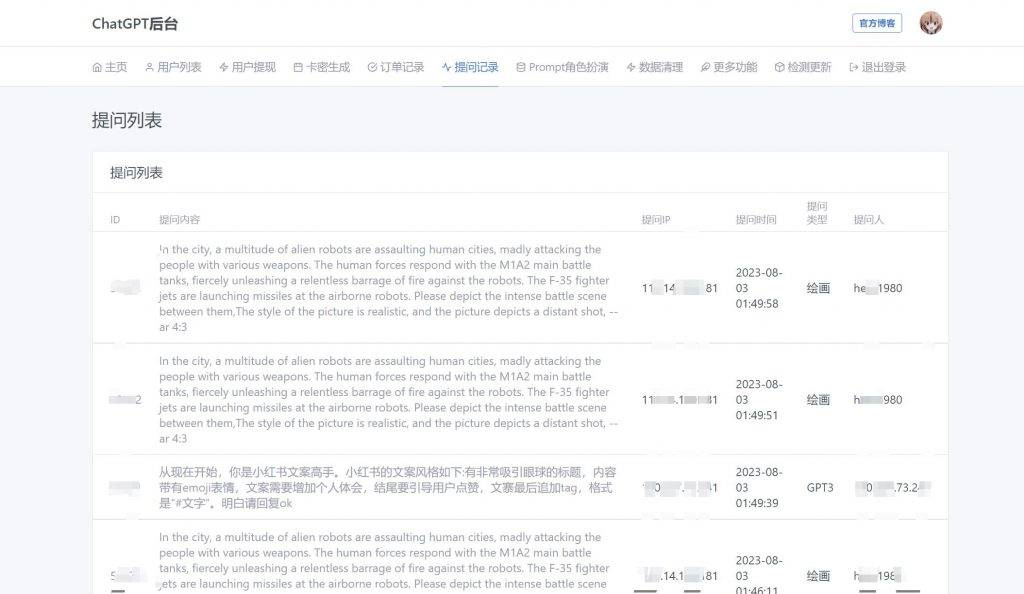Click the ChatGPT后台 site title
This screenshot has width=1024, height=594.
pos(135,23)
